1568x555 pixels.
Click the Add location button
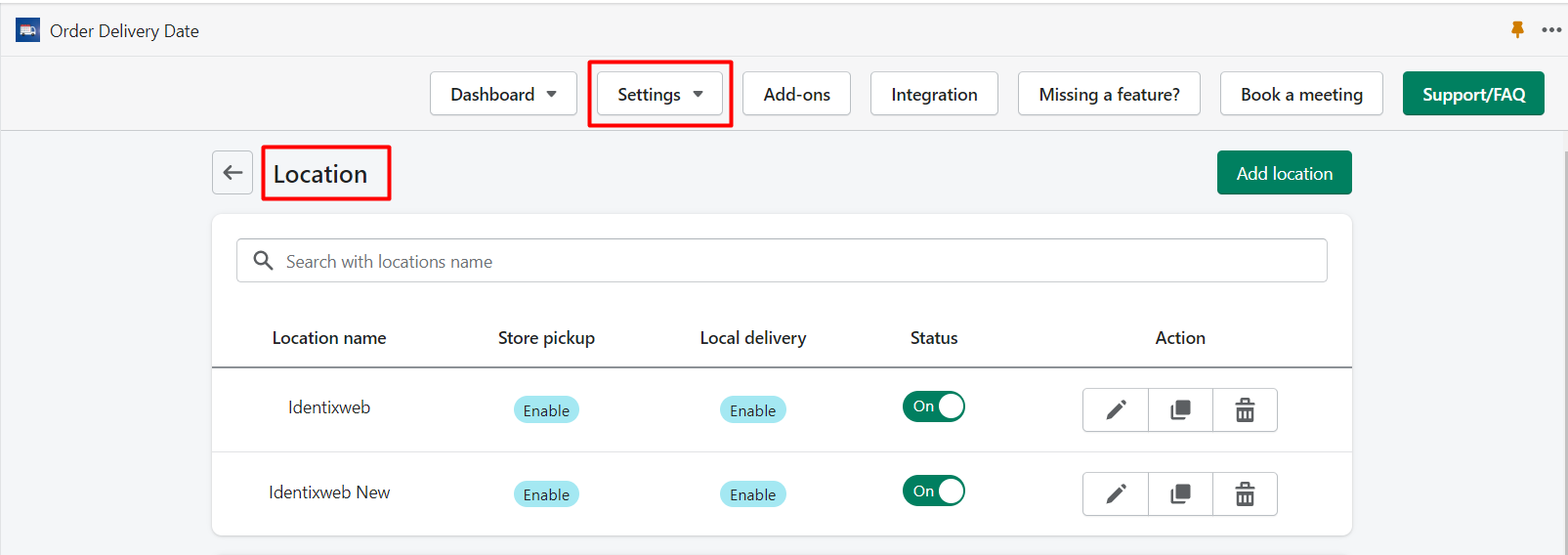pyautogui.click(x=1285, y=173)
